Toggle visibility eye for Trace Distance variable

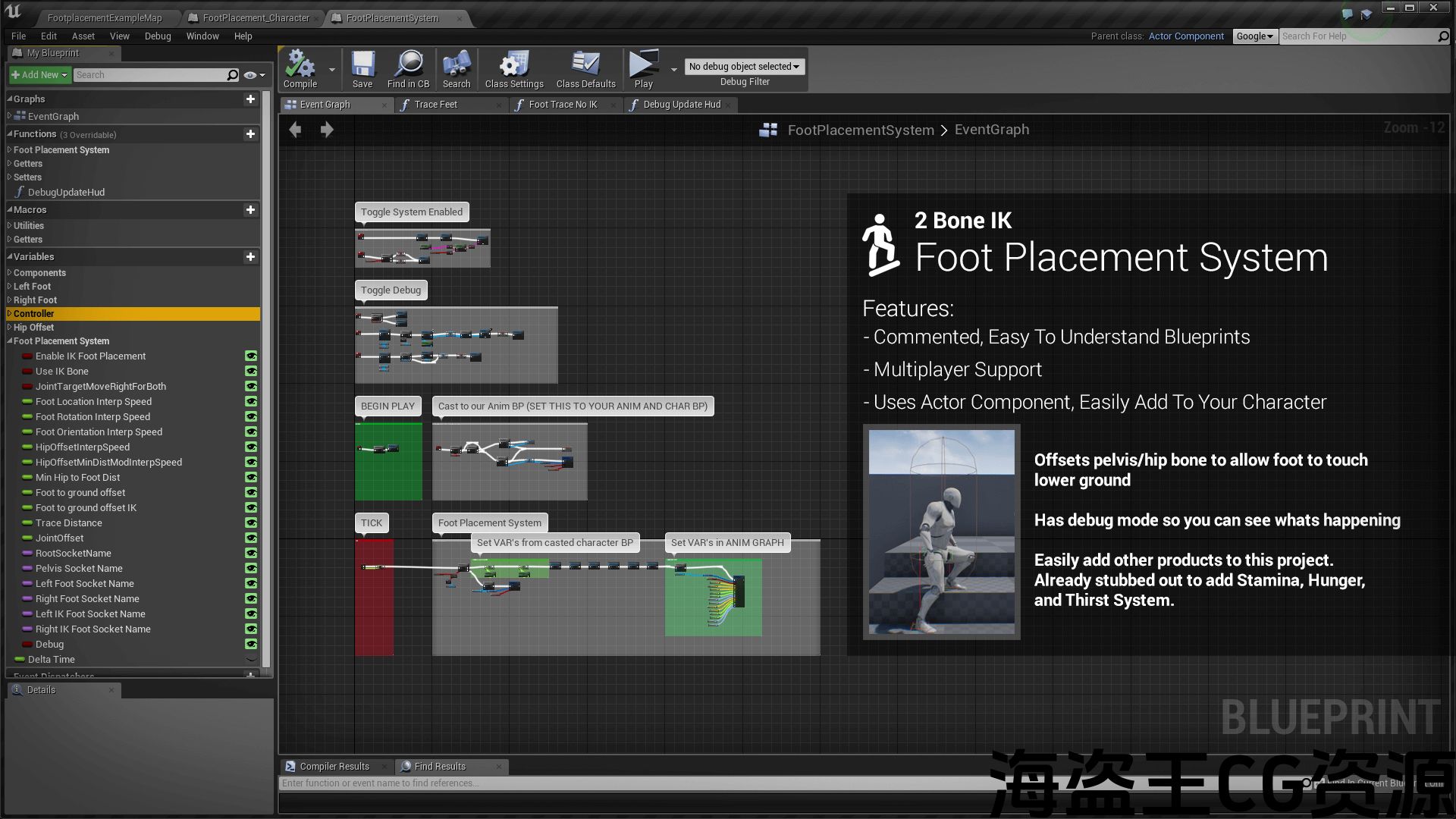pyautogui.click(x=251, y=523)
